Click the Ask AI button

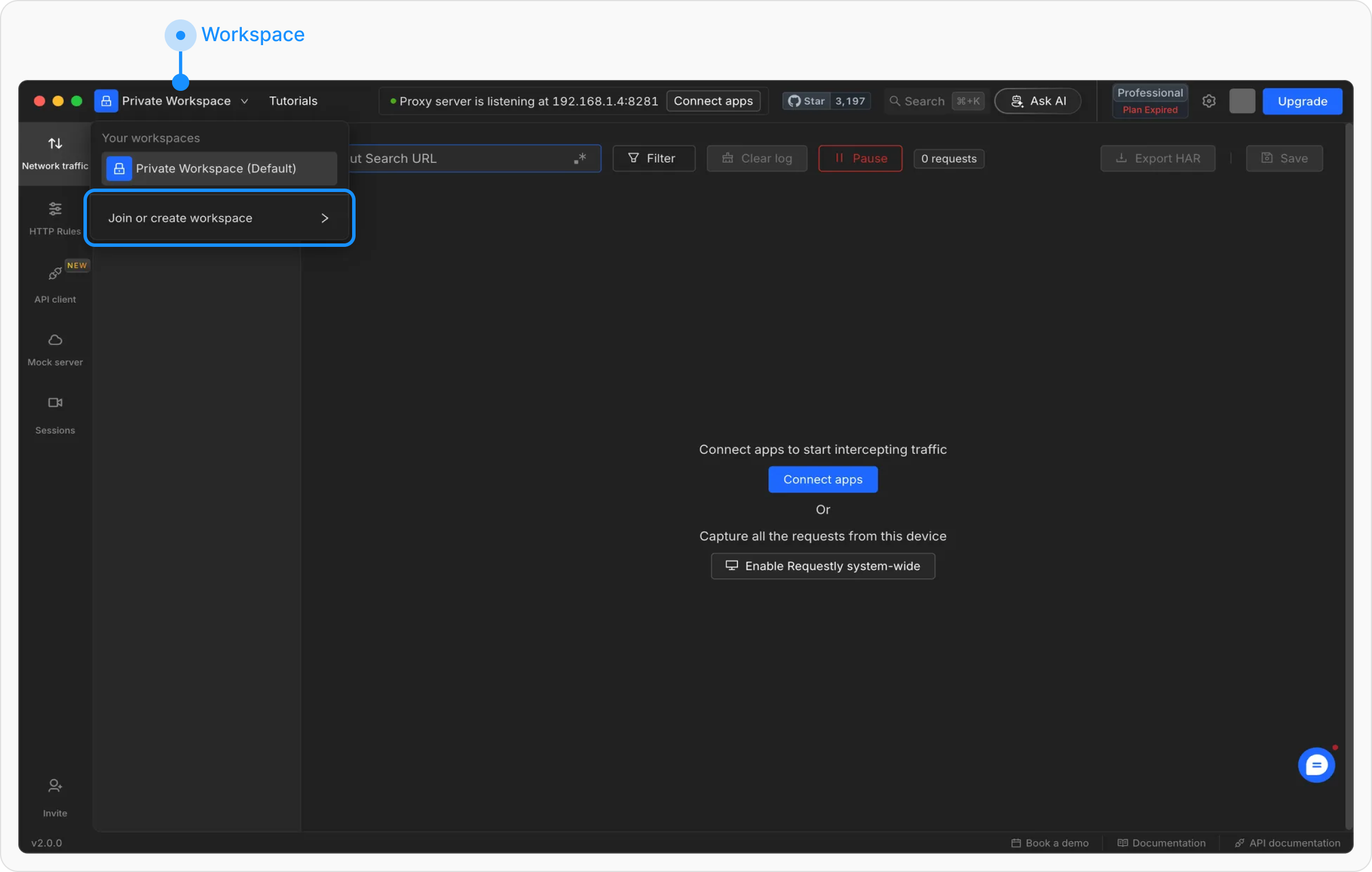(x=1038, y=101)
